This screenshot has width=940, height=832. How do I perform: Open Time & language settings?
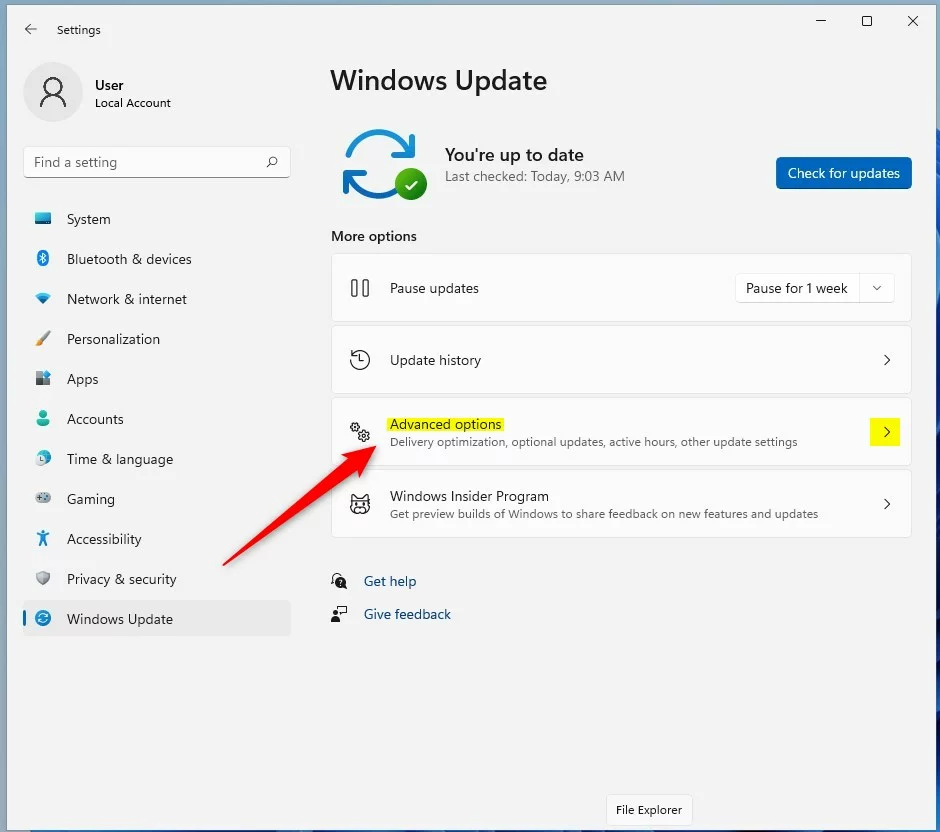157,459
